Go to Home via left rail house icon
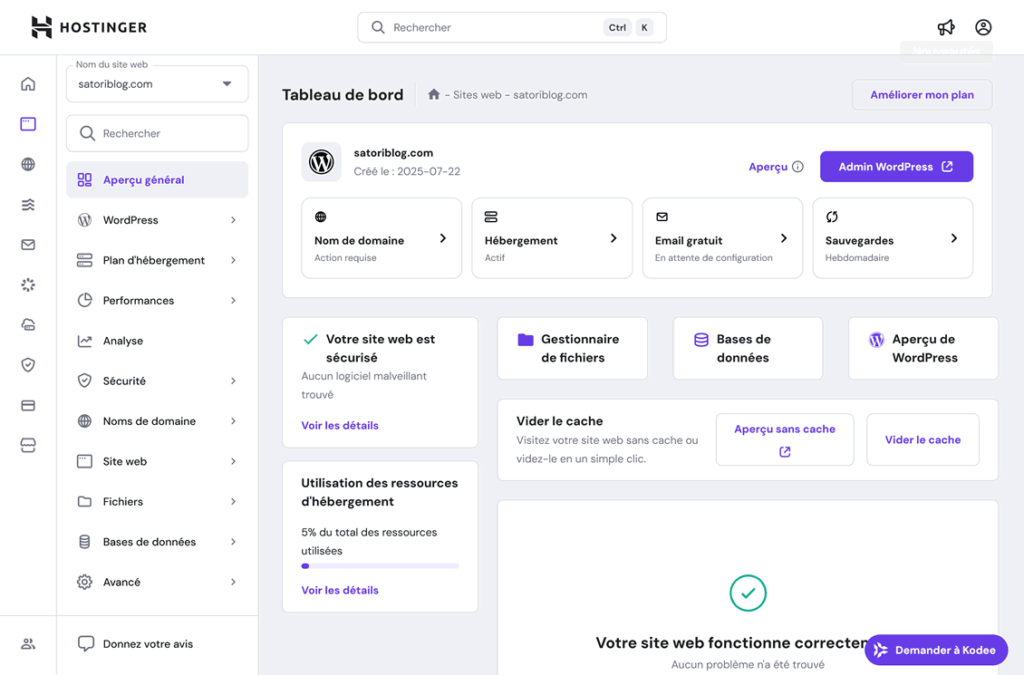 tap(28, 84)
